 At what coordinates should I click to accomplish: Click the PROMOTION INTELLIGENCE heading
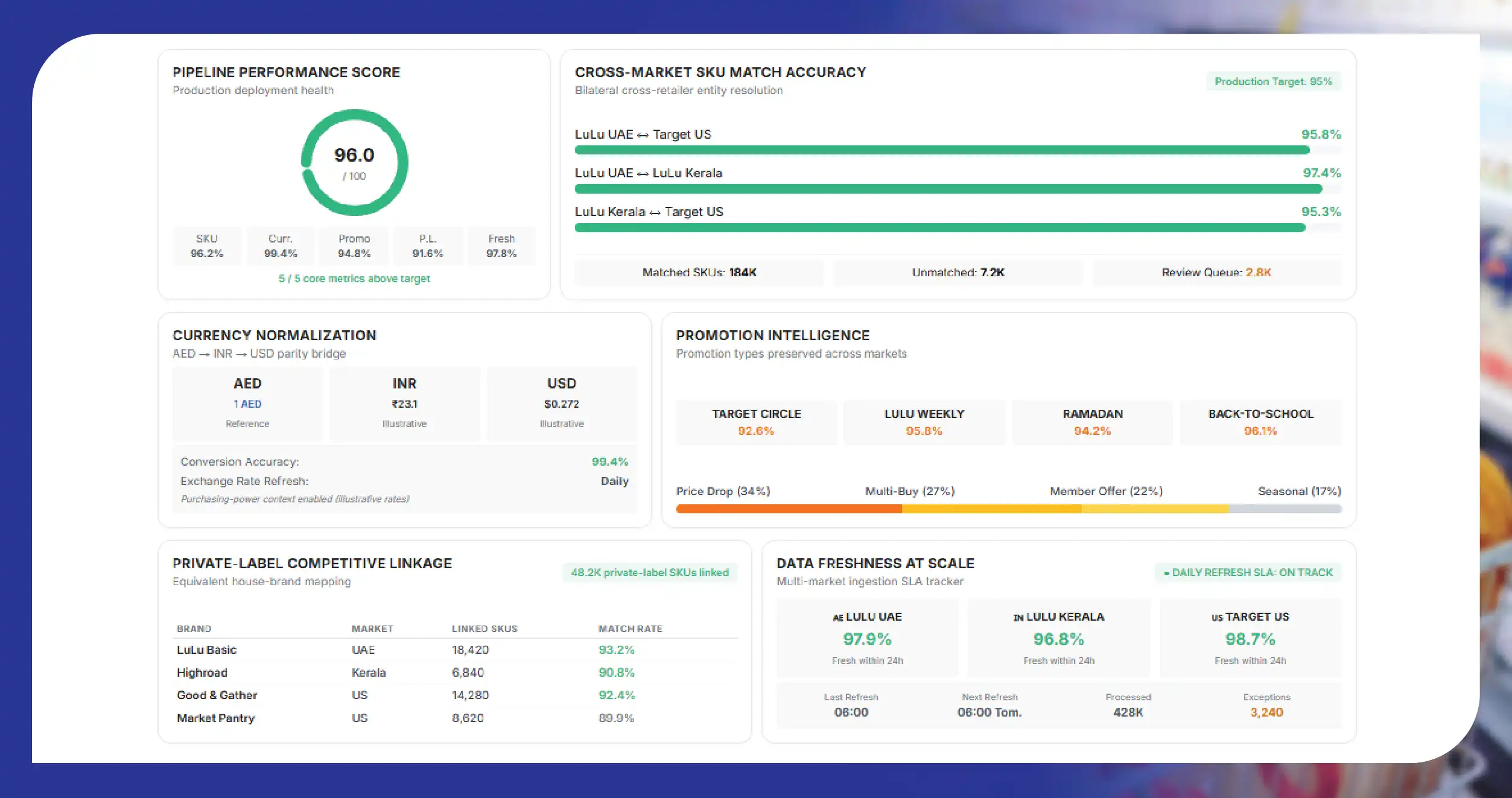click(772, 335)
